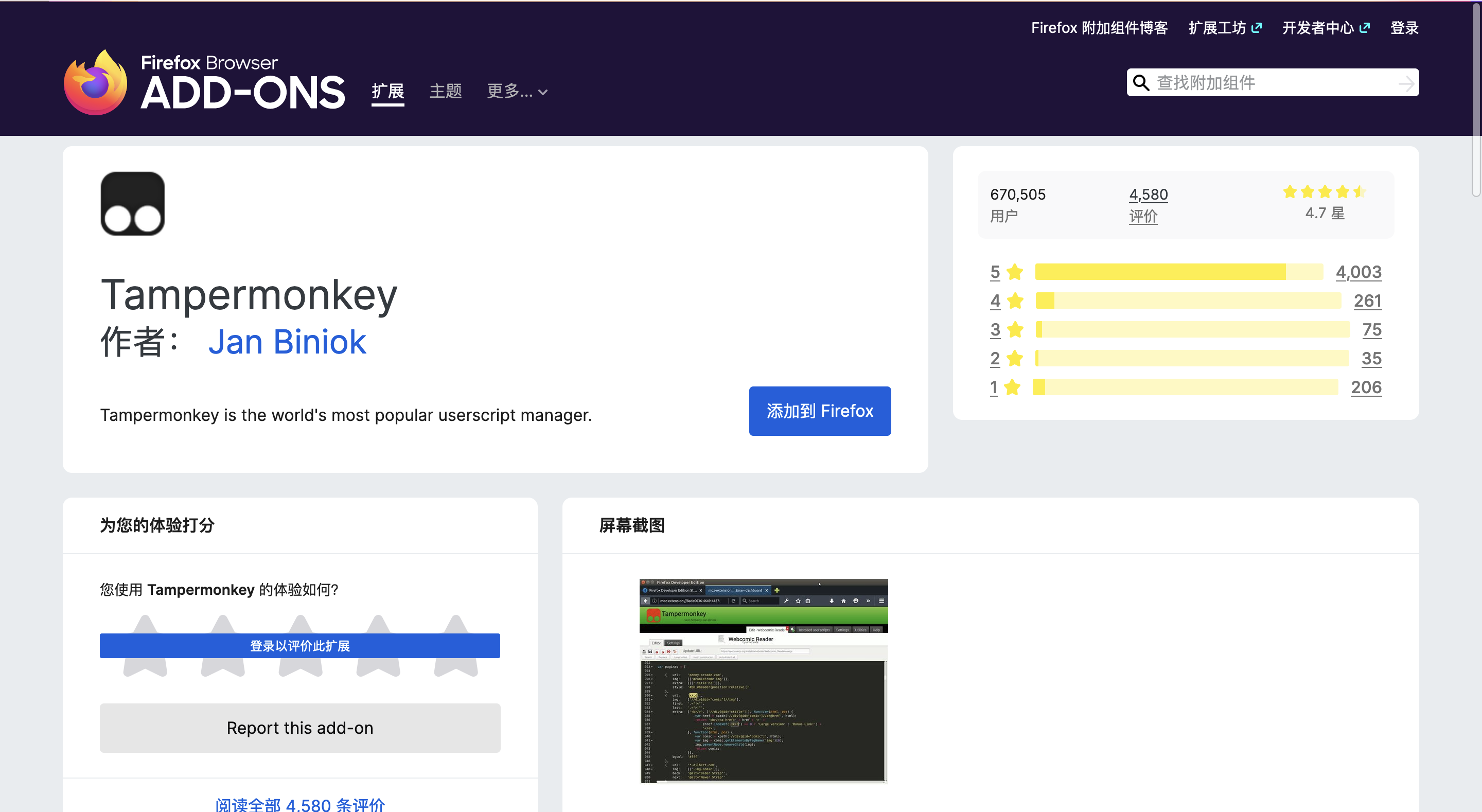
Task: Click the search magnifier icon
Action: (1141, 83)
